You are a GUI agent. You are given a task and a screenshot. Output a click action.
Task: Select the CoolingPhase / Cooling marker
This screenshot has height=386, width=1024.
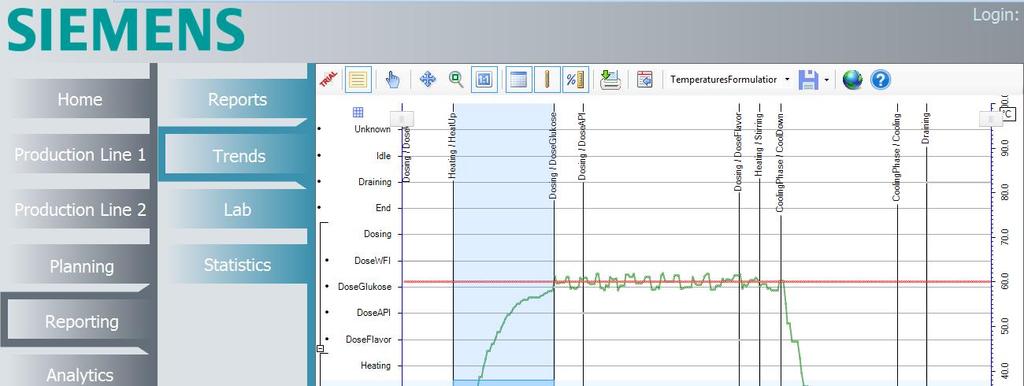(897, 157)
